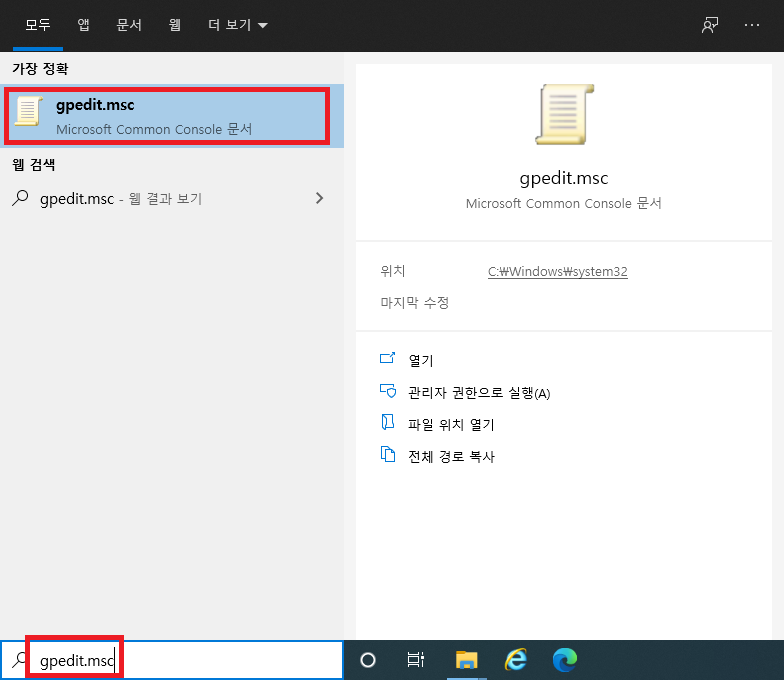Image resolution: width=784 pixels, height=680 pixels.
Task: Select gpedit.msc best match result
Action: click(172, 116)
